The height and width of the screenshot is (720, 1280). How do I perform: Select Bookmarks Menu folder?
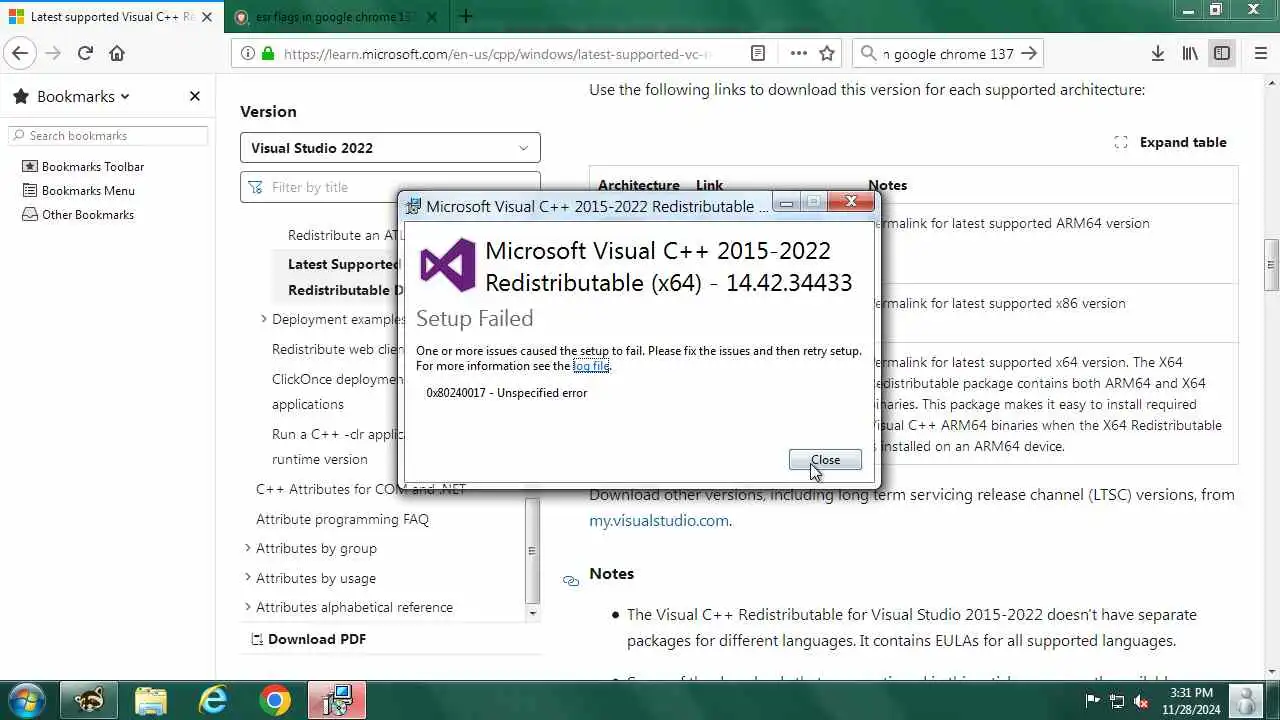pos(78,191)
